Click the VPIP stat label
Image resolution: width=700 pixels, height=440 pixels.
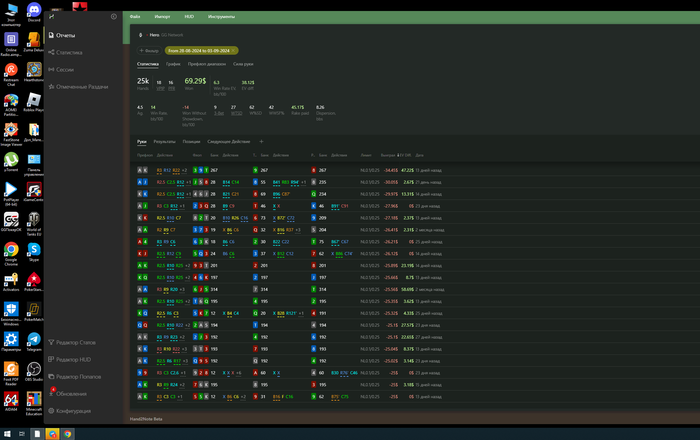pos(160,88)
